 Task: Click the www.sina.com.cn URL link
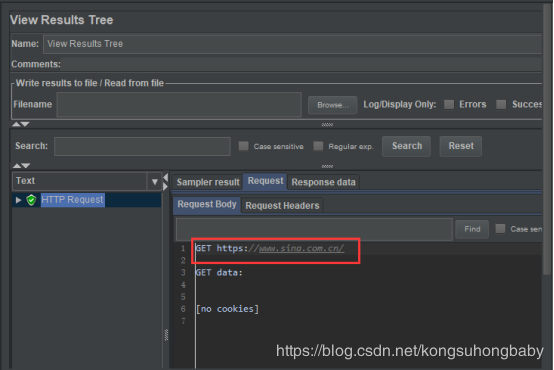click(x=301, y=248)
